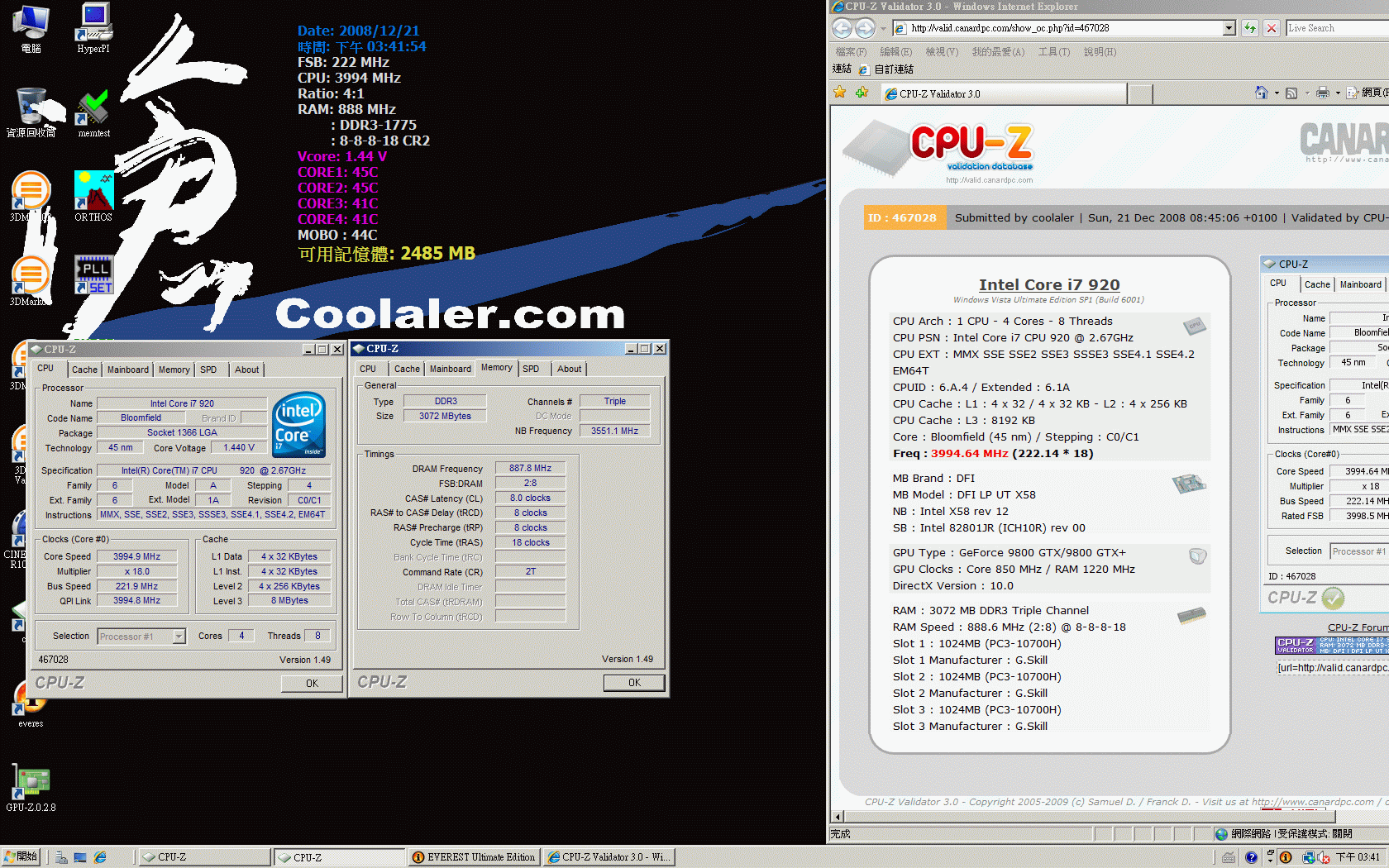
Task: Open Processor selection in web CPU-Z panel
Action: 1358,551
